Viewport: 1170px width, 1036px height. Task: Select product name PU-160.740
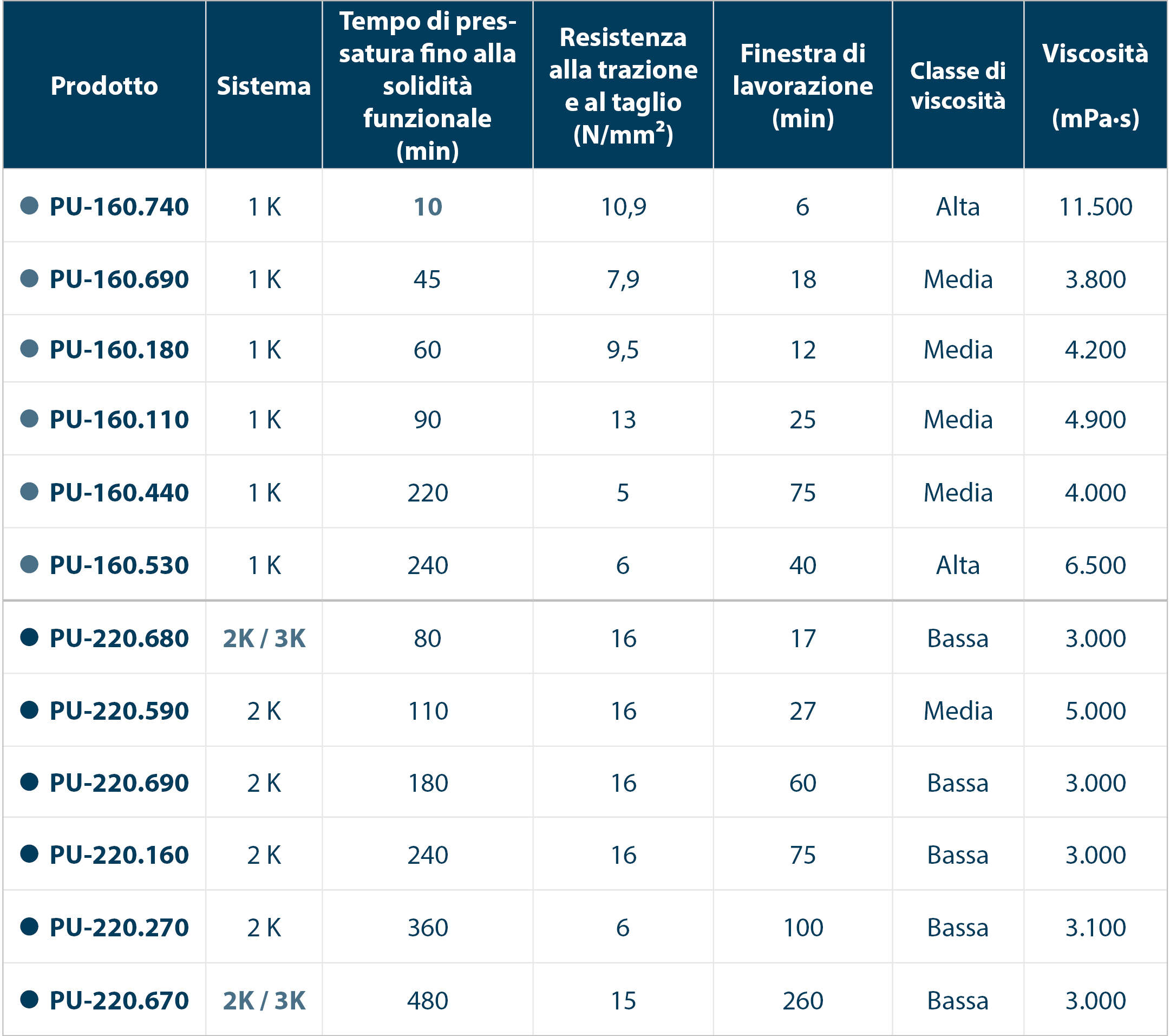(x=119, y=207)
